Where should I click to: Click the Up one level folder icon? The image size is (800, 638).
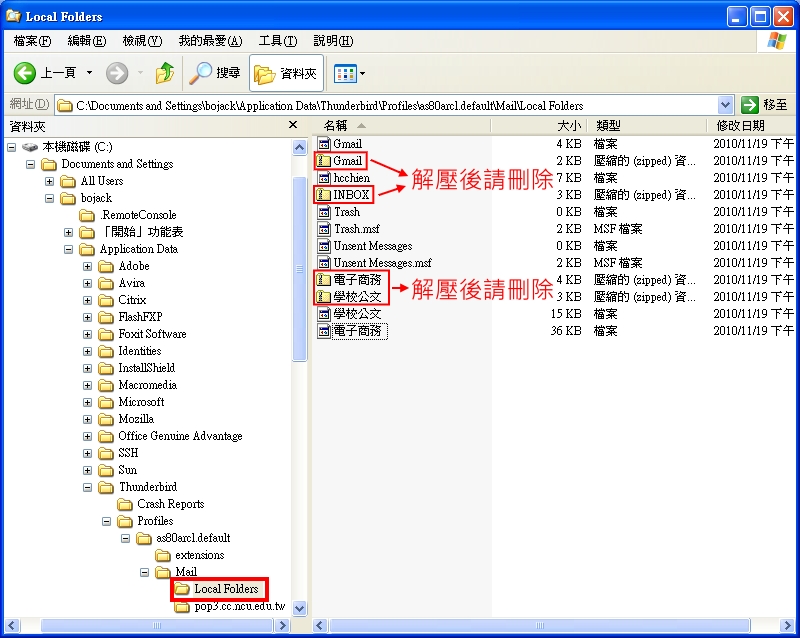tap(165, 73)
